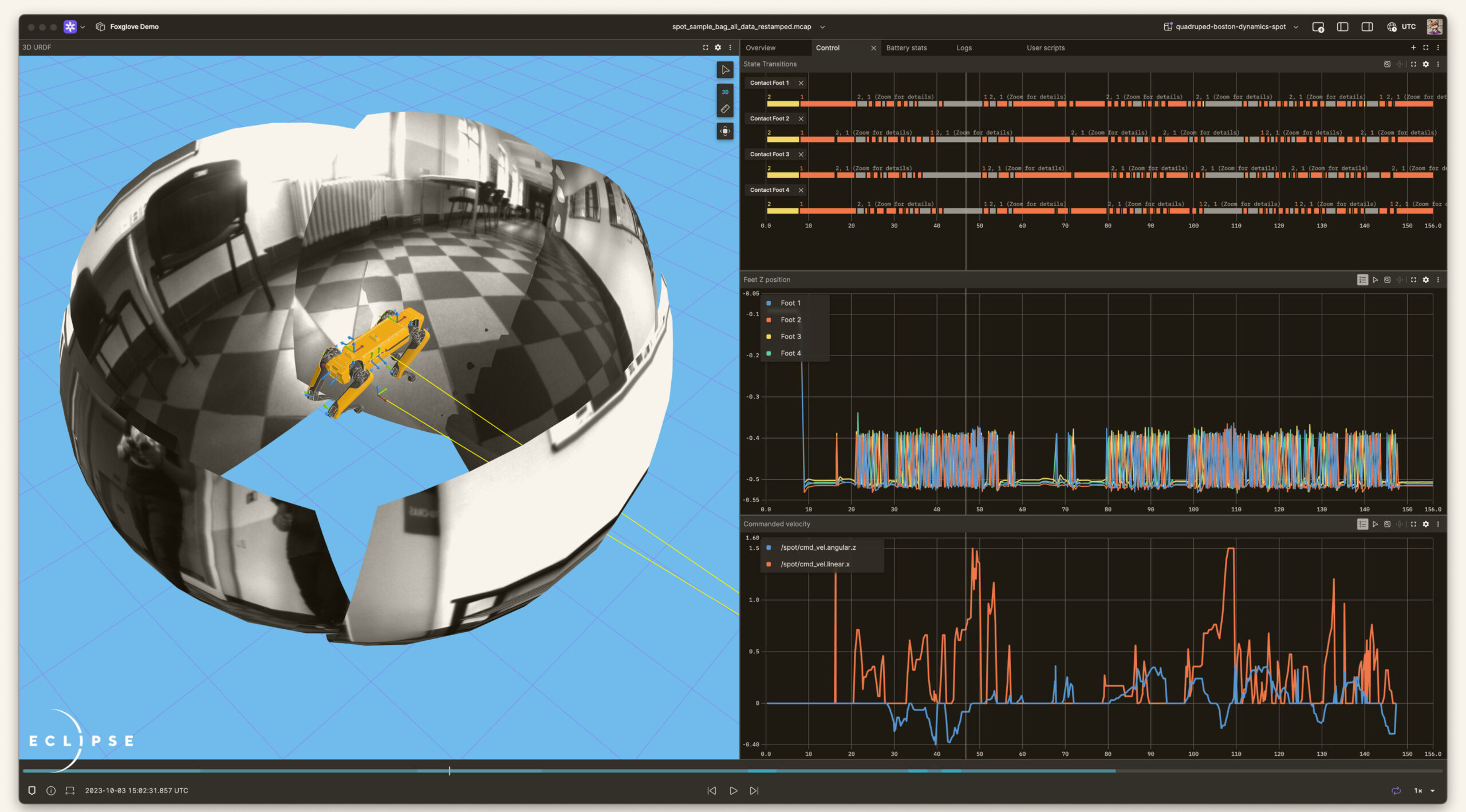Viewport: 1466px width, 812px height.
Task: Open the Logs tab
Action: [x=964, y=48]
